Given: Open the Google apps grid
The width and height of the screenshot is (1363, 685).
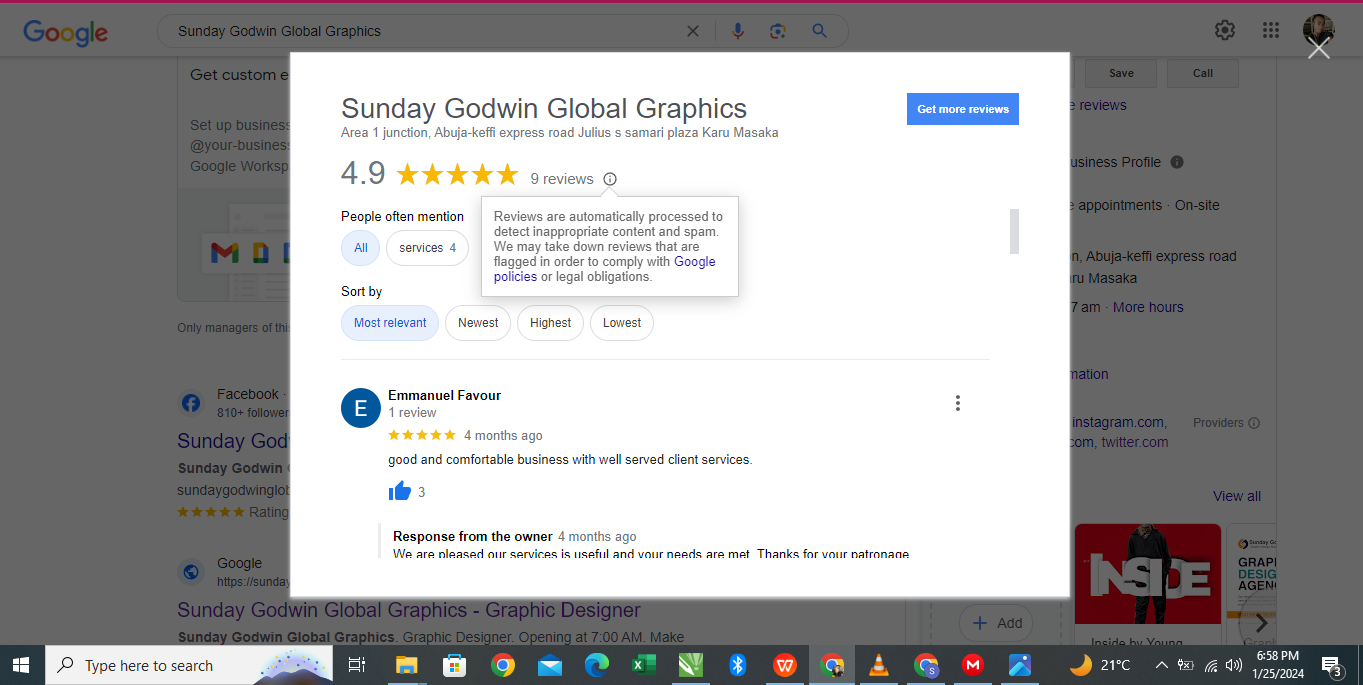Looking at the screenshot, I should [1271, 30].
